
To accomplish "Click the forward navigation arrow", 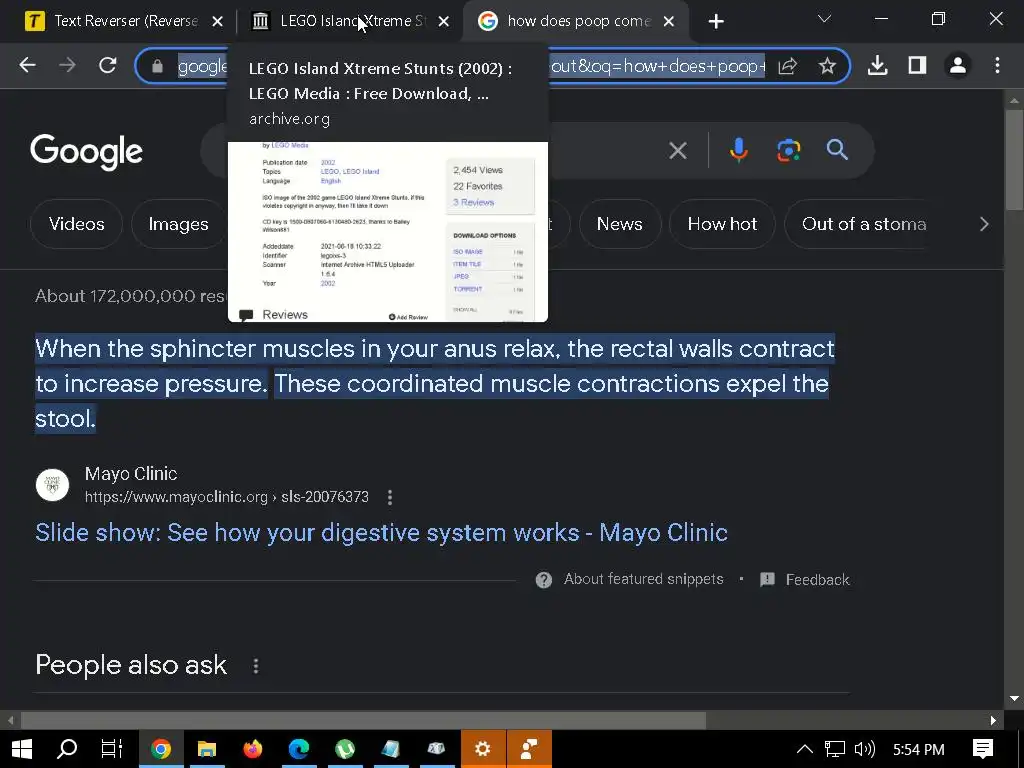I will (x=67, y=65).
